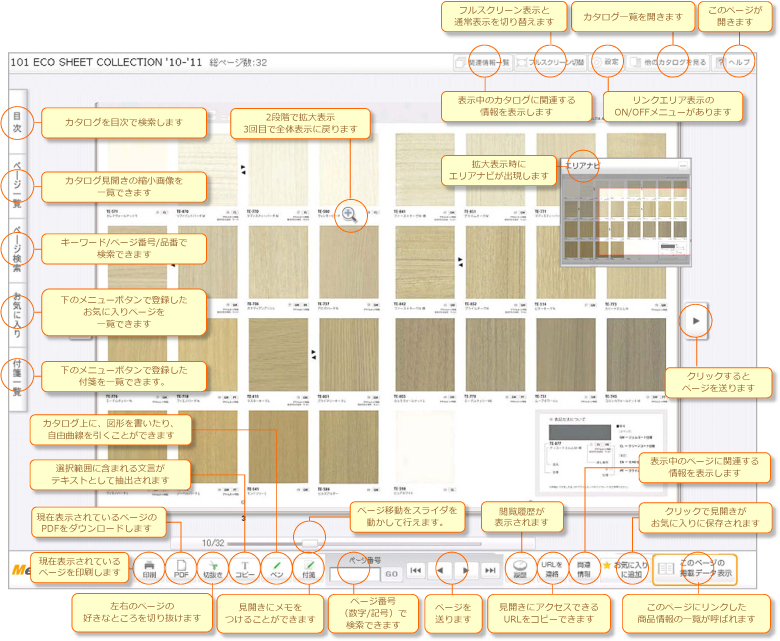
Task: Click the notation legend box on right page
Action: [600, 452]
